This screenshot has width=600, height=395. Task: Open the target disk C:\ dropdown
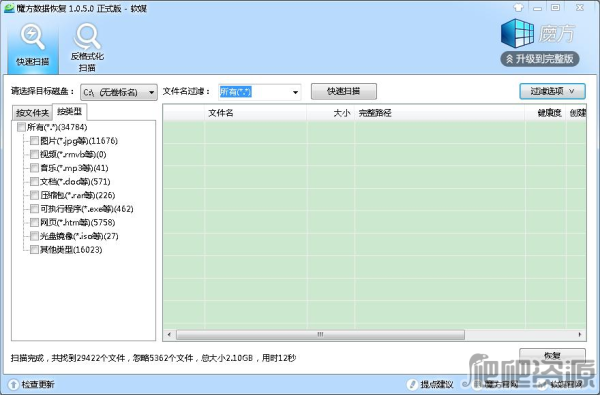tap(119, 92)
